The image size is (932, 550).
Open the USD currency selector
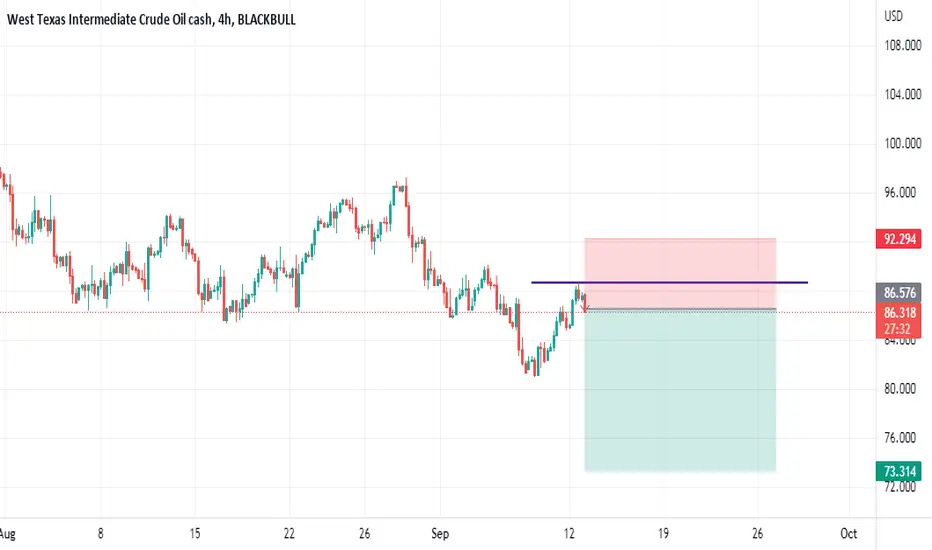893,16
